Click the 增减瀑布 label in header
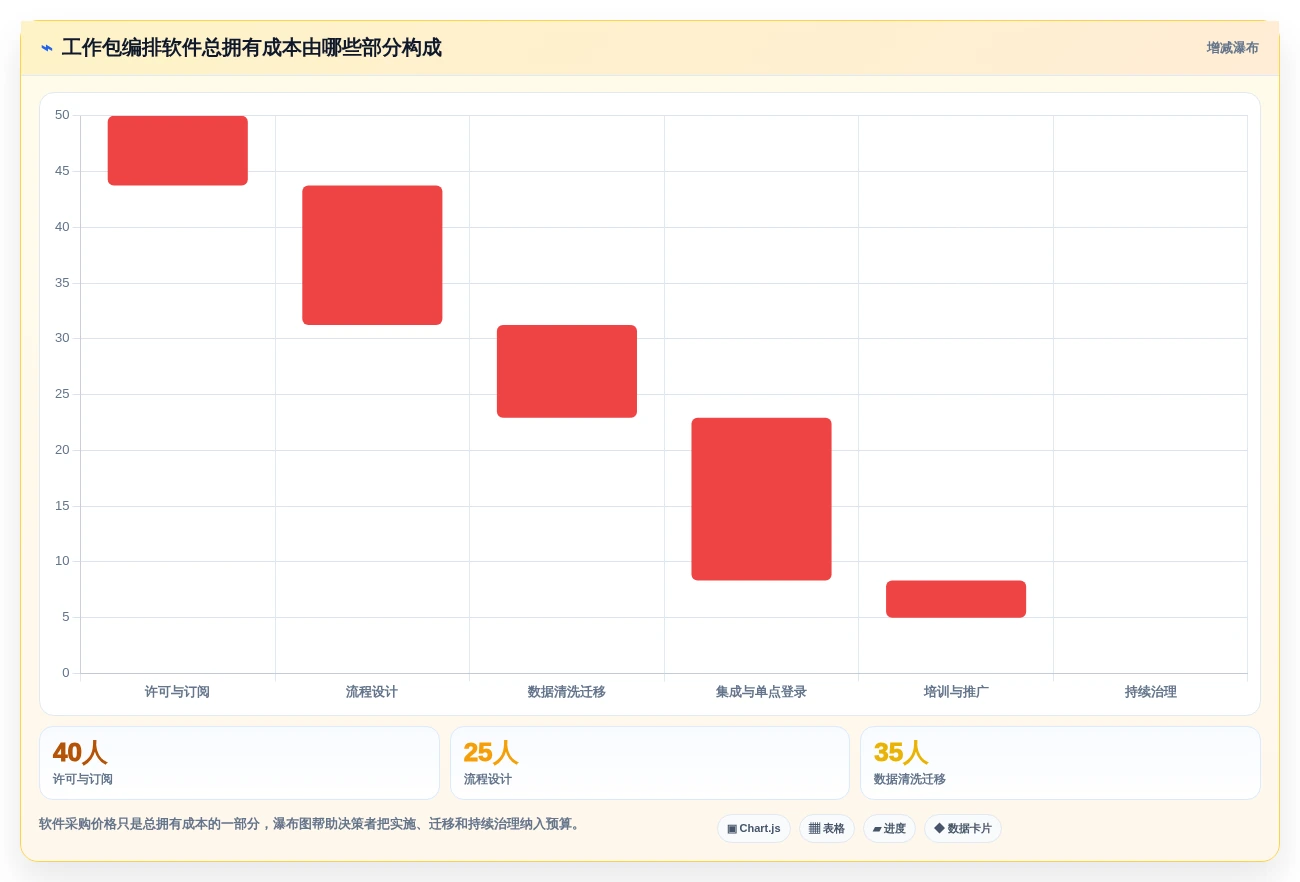 click(1232, 48)
